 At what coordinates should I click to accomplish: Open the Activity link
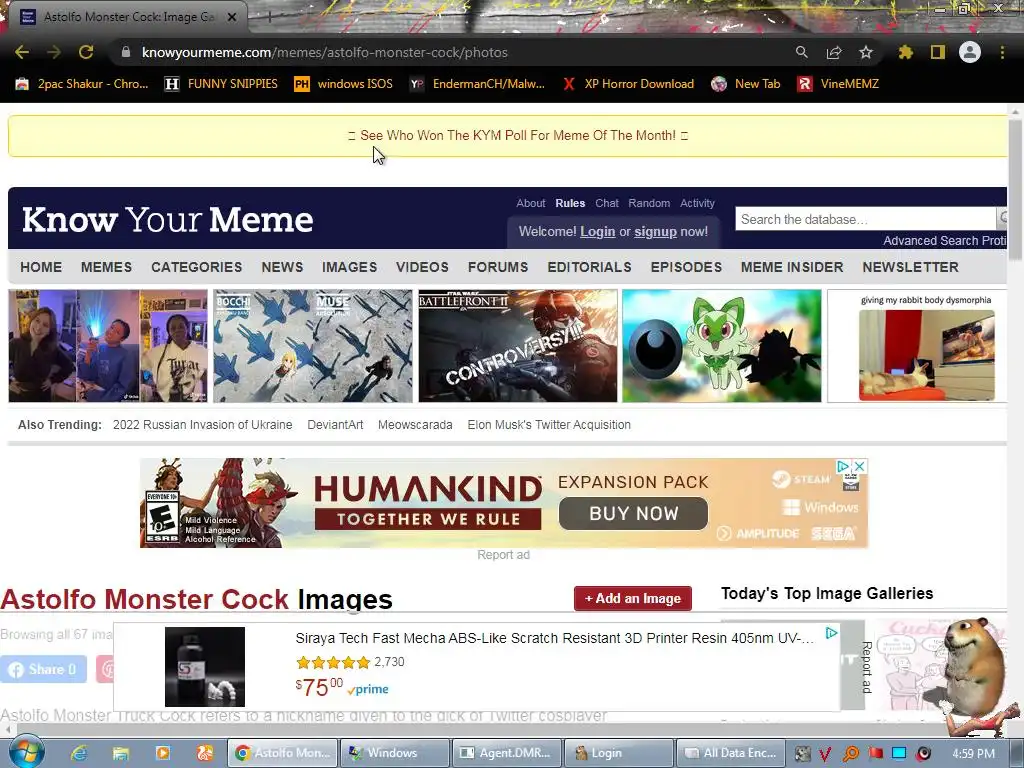coord(697,203)
